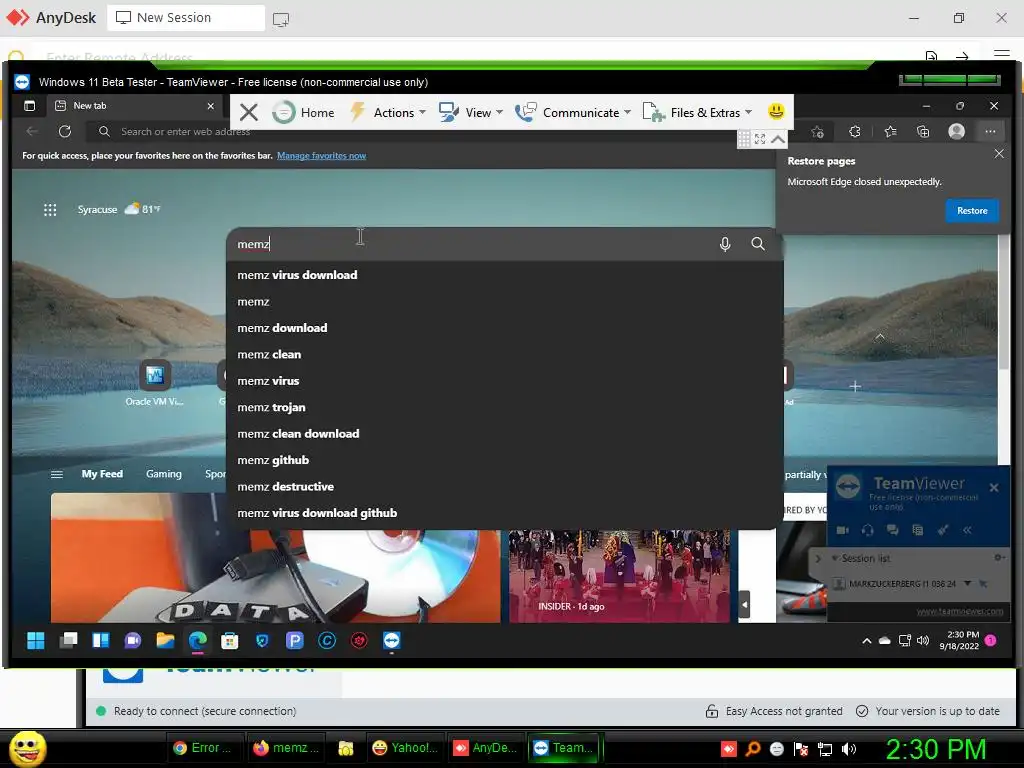
Task: Click the Edge refresh button
Action: 65,131
